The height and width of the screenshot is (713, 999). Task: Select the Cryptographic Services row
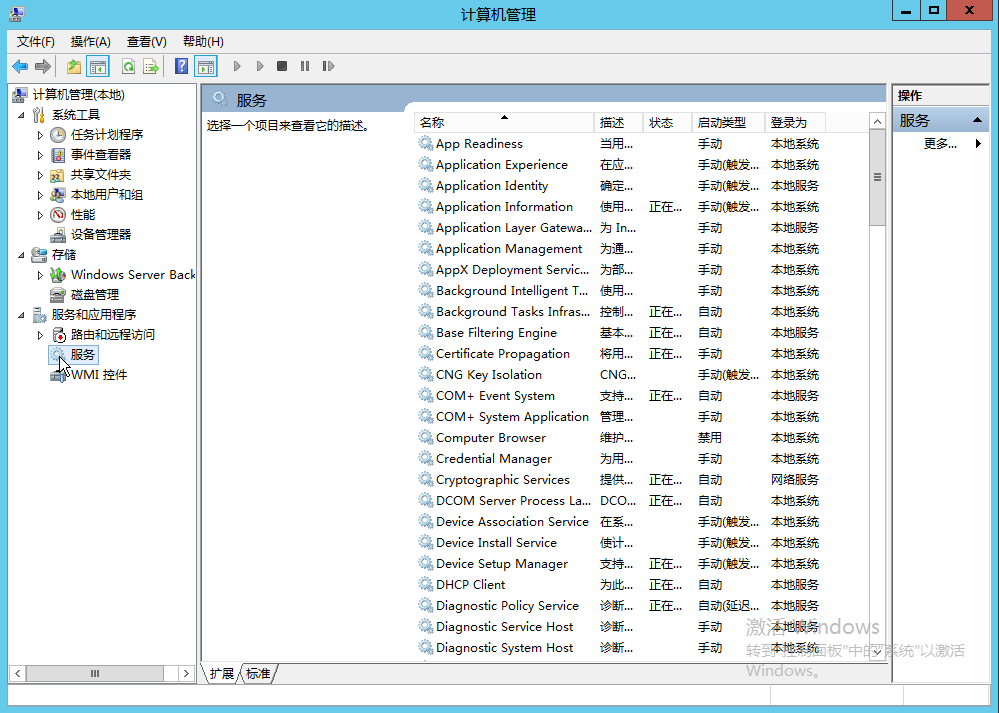(618, 480)
